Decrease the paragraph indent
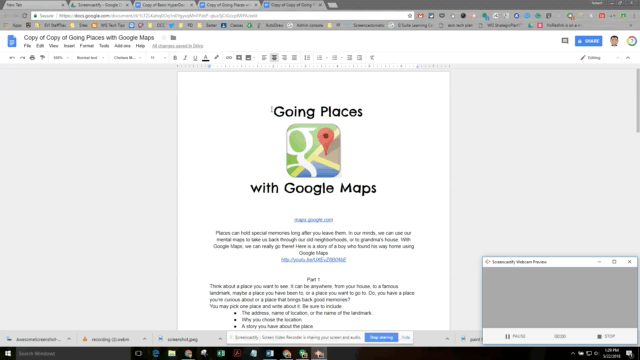The height and width of the screenshot is (360, 640). 349,58
